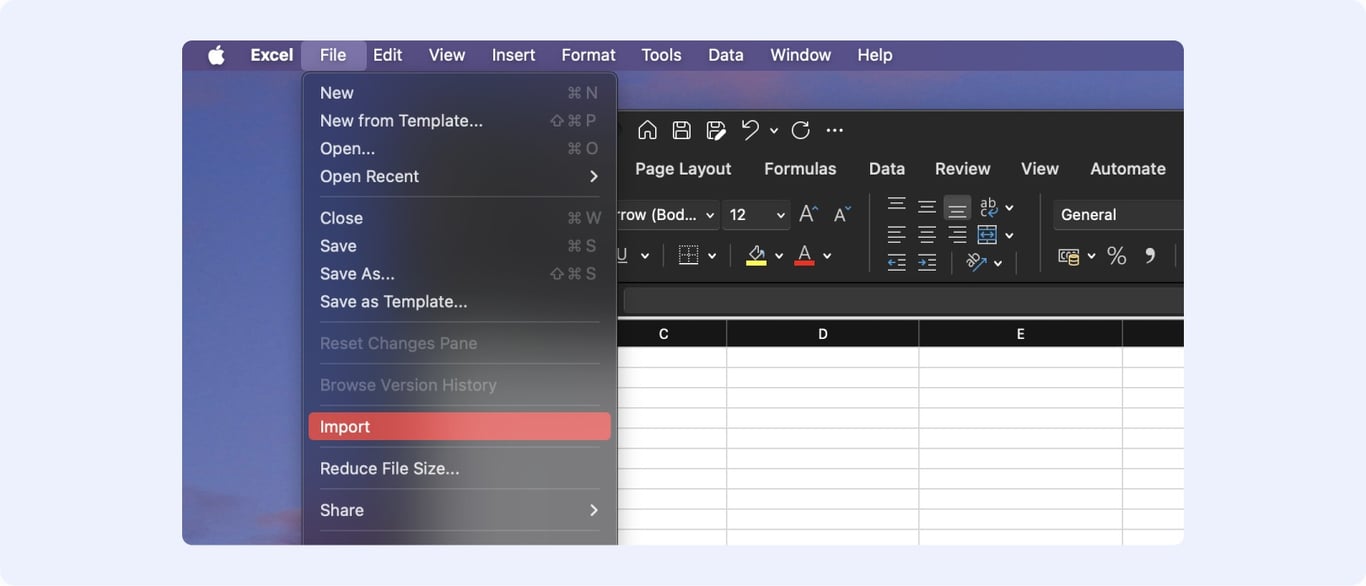Choose Reduce File Size…
Image resolution: width=1366 pixels, height=586 pixels.
click(x=459, y=469)
